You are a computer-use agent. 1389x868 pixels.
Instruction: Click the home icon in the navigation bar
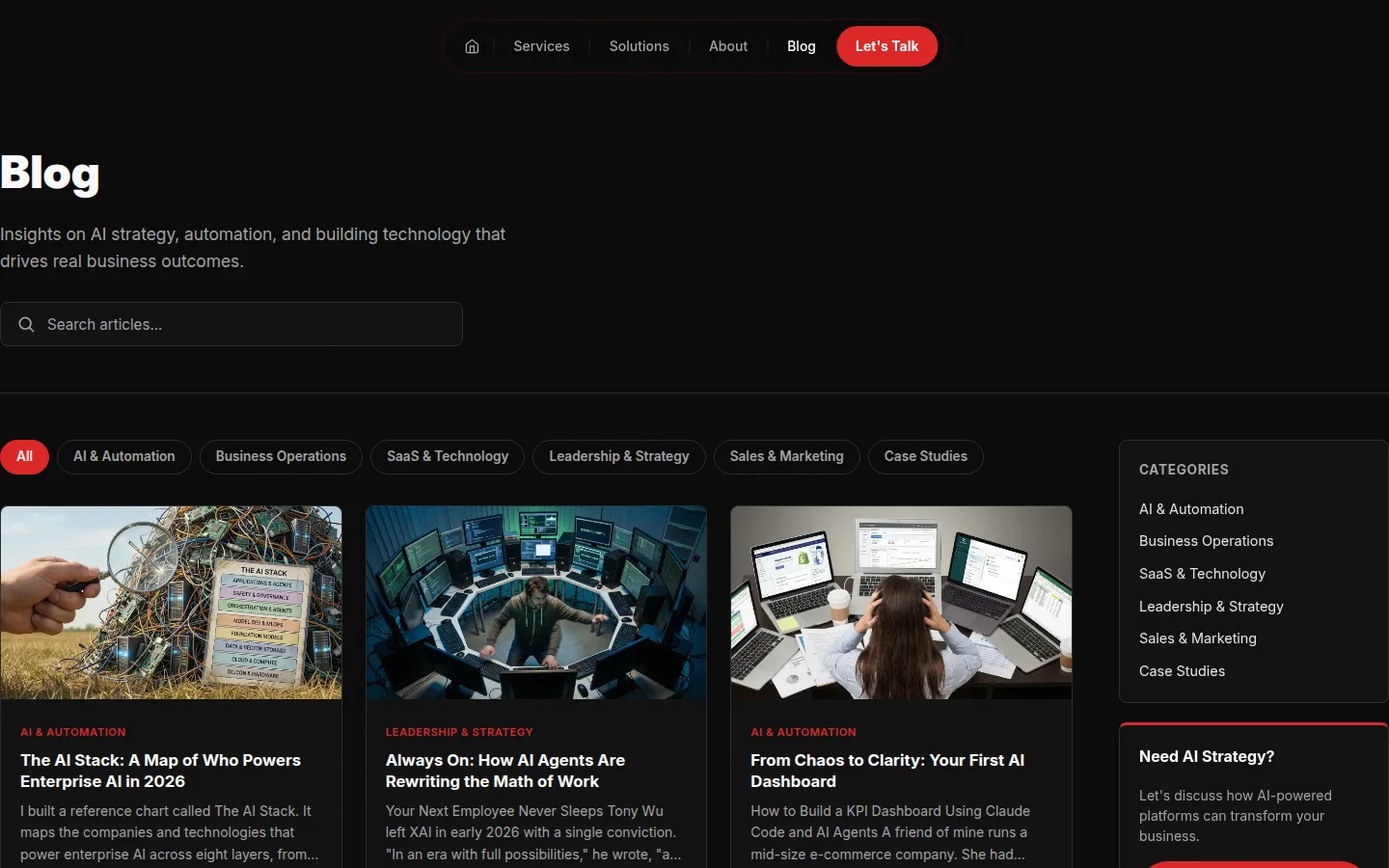click(x=472, y=46)
